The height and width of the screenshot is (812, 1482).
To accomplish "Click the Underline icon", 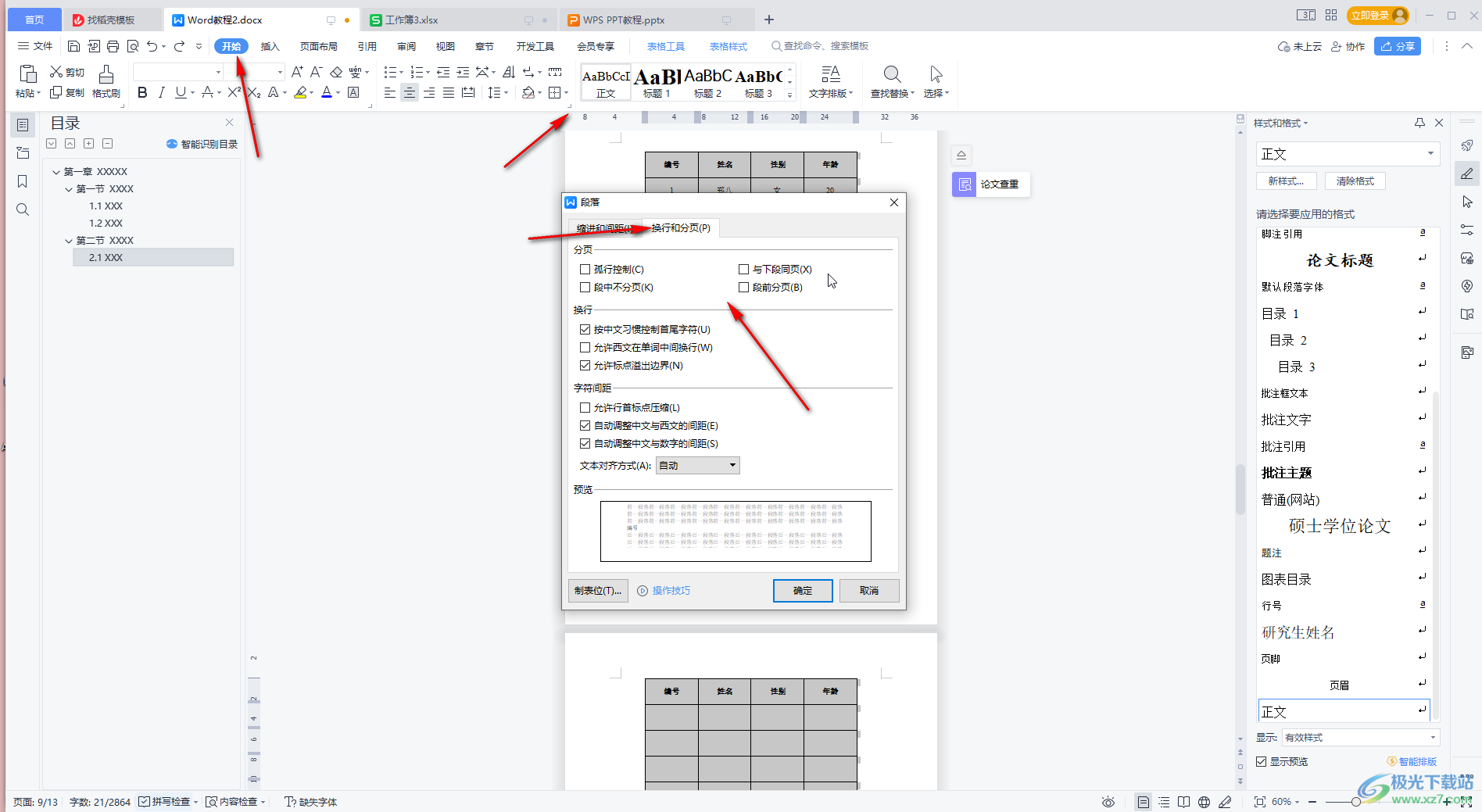I will [x=181, y=93].
